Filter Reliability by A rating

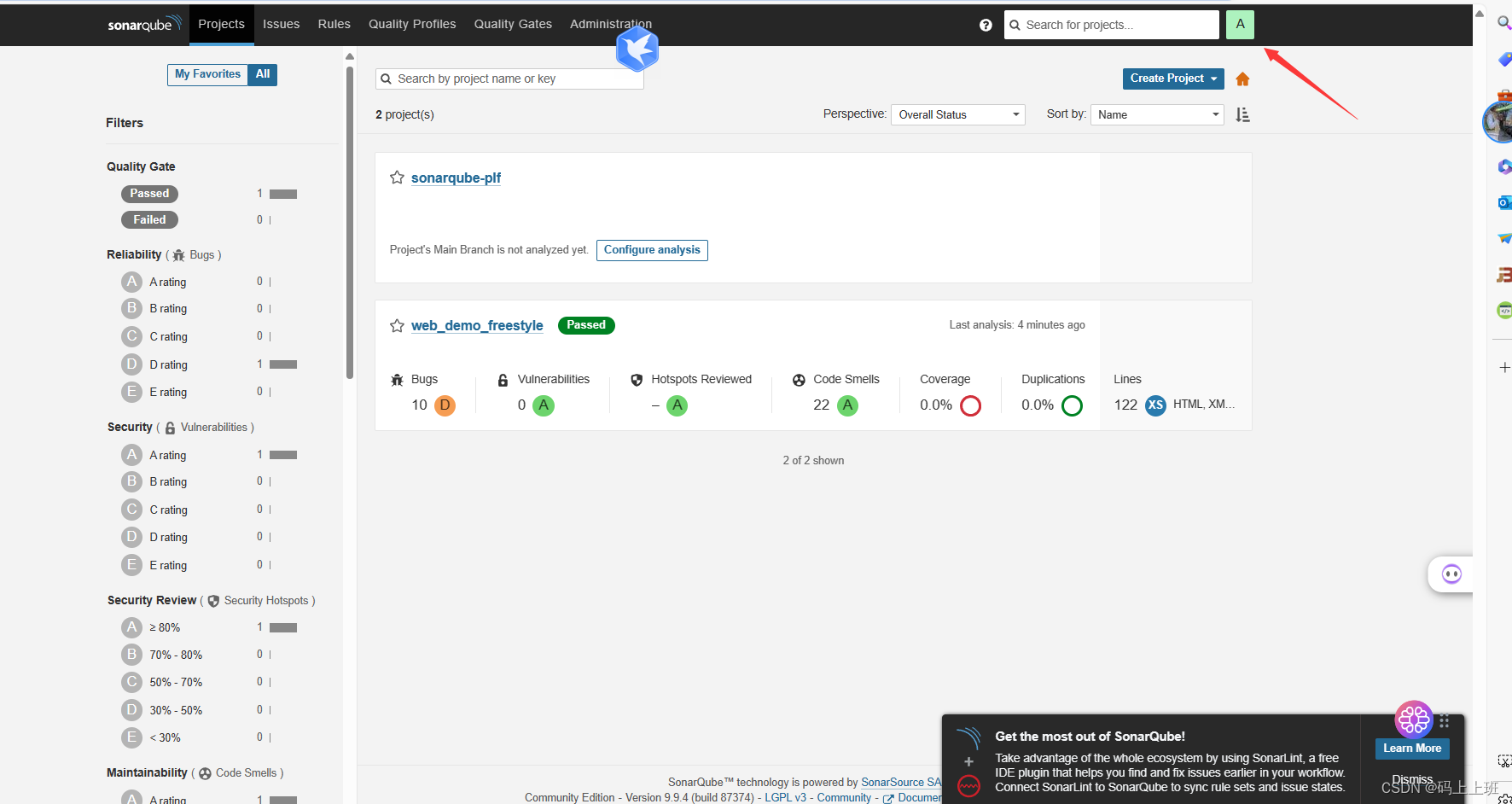click(x=209, y=282)
